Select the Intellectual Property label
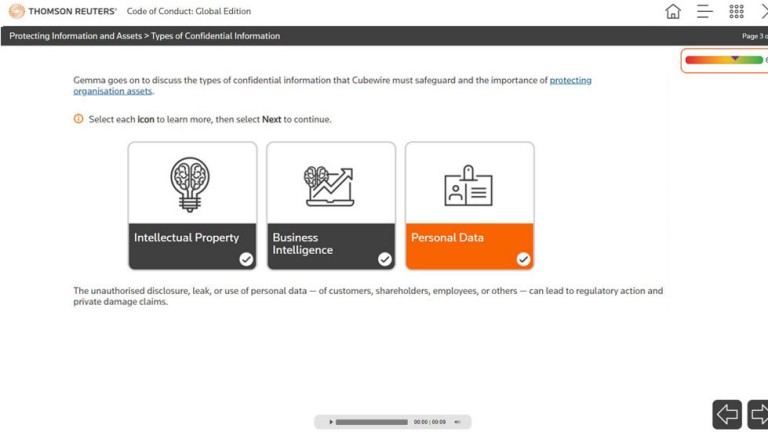 point(187,238)
